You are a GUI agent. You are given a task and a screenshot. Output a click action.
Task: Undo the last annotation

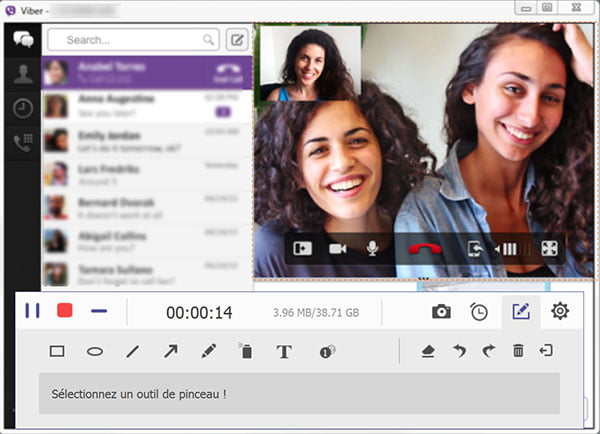pyautogui.click(x=458, y=351)
